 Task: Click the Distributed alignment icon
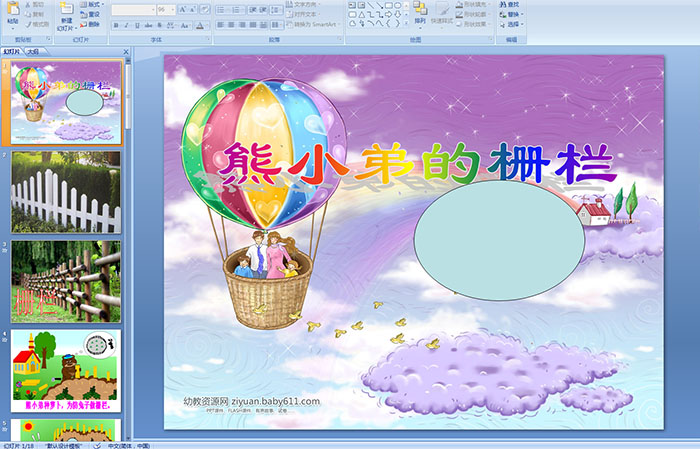(263, 25)
